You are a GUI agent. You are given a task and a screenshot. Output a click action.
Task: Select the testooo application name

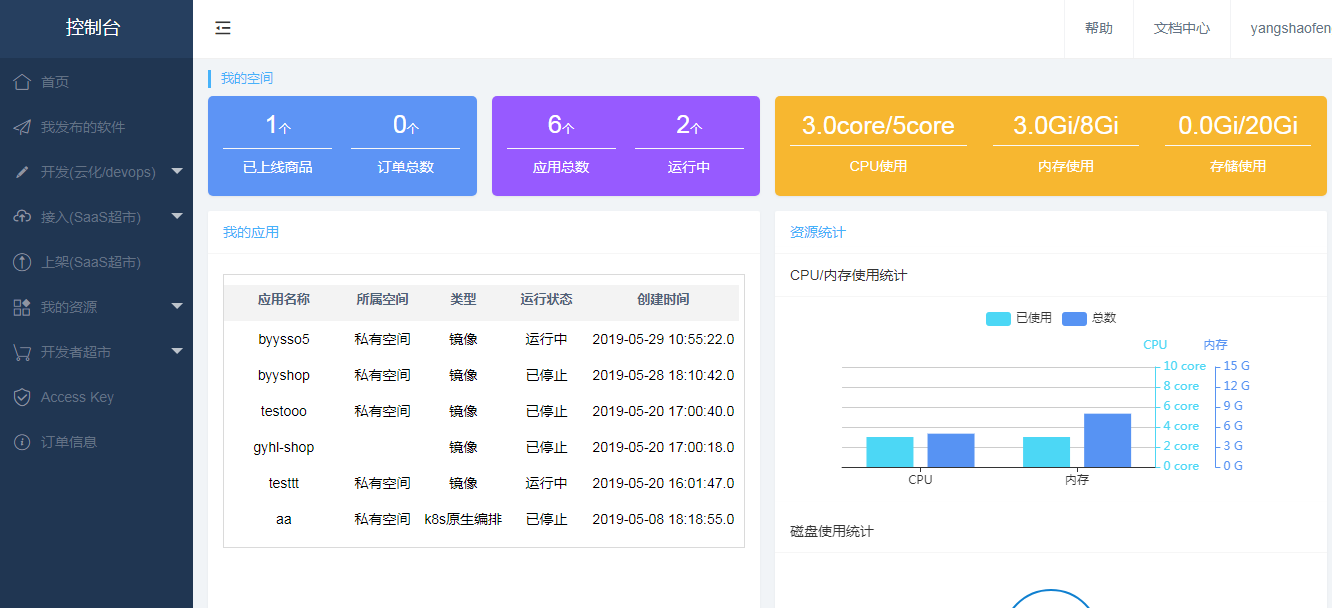pos(284,411)
